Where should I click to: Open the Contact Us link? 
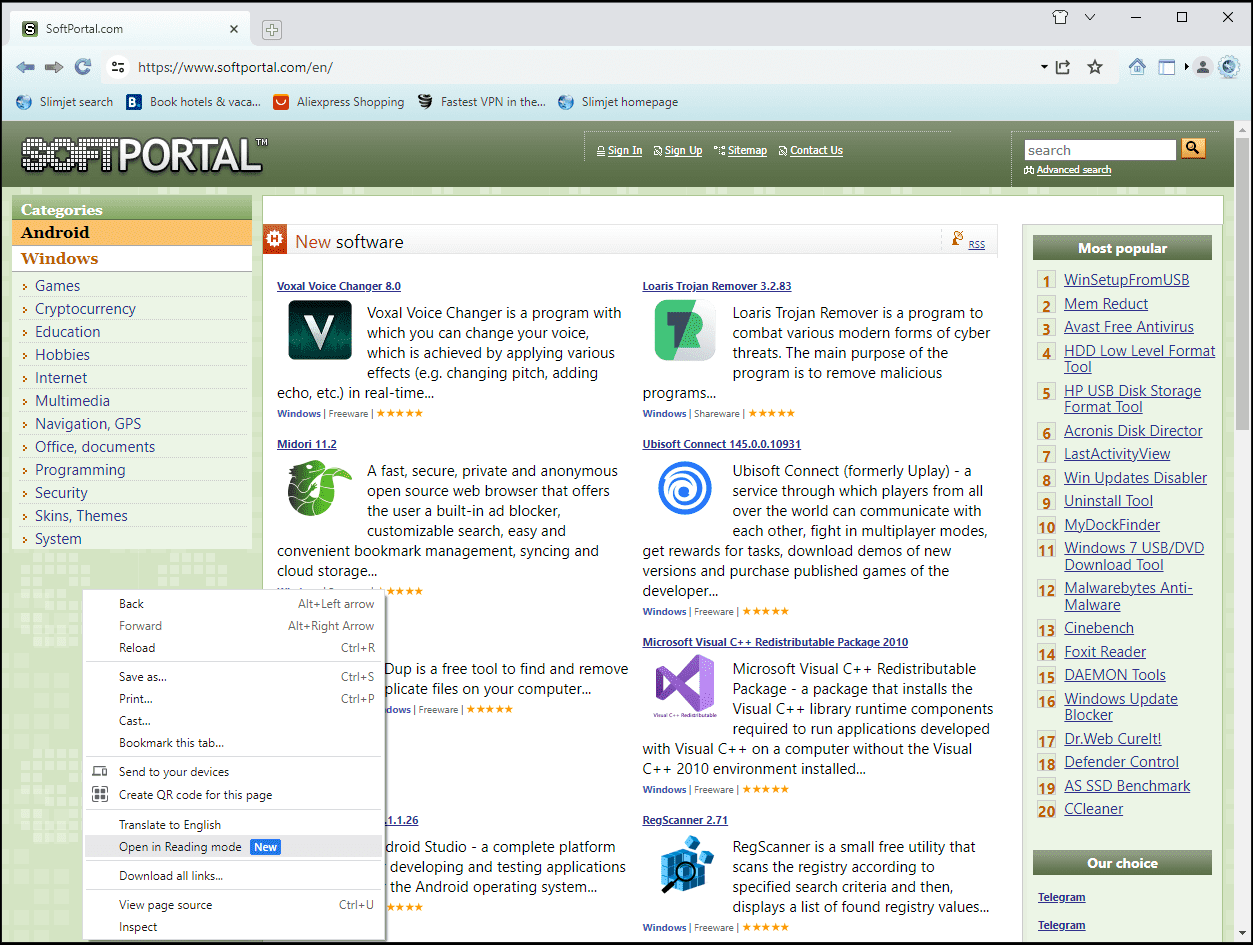point(816,151)
